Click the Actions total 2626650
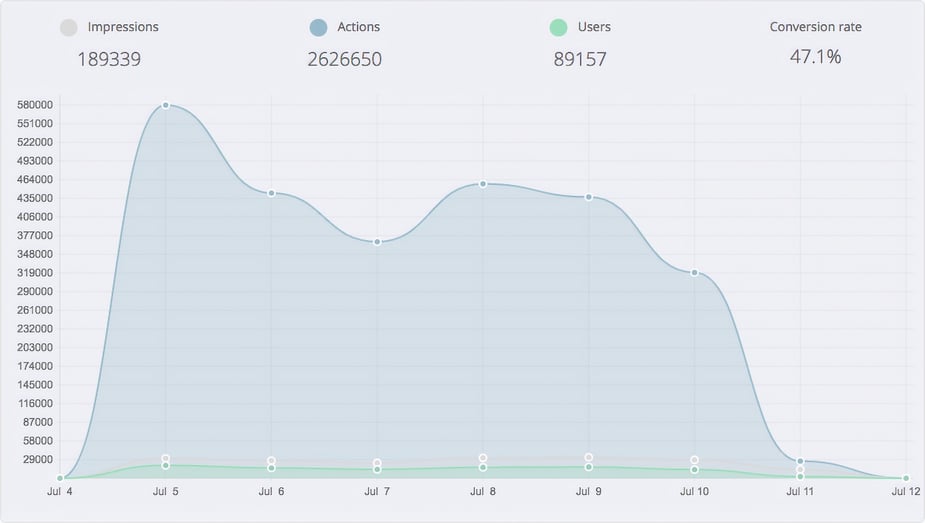The height and width of the screenshot is (523, 925). [344, 59]
